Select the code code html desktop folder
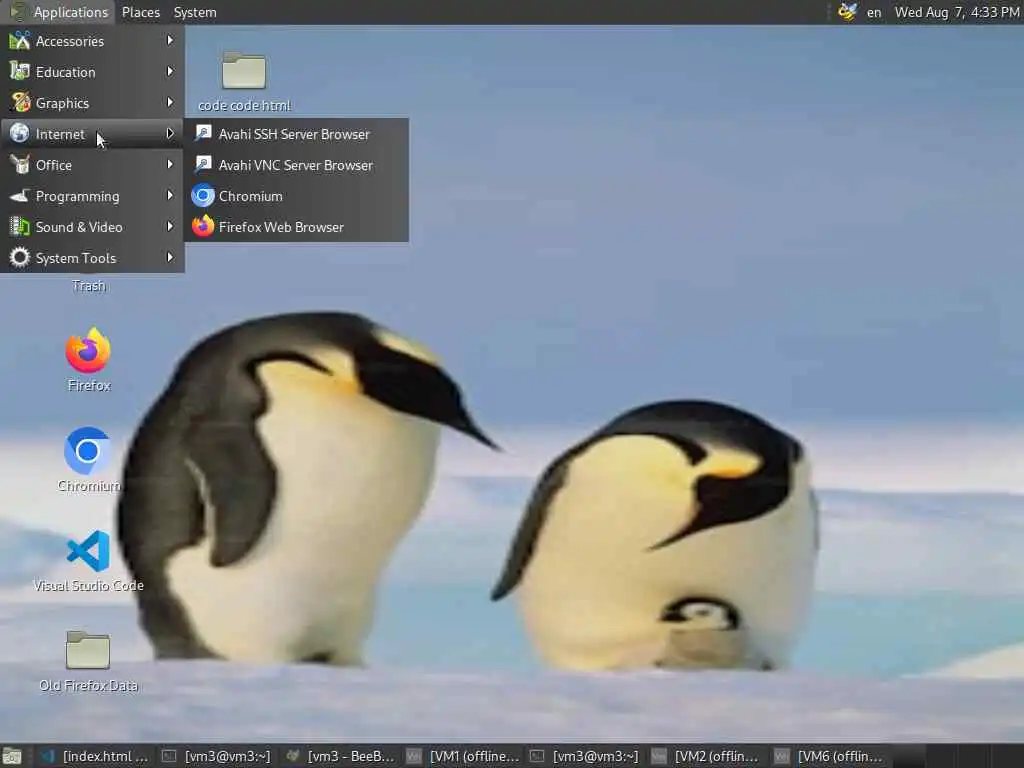 (244, 81)
